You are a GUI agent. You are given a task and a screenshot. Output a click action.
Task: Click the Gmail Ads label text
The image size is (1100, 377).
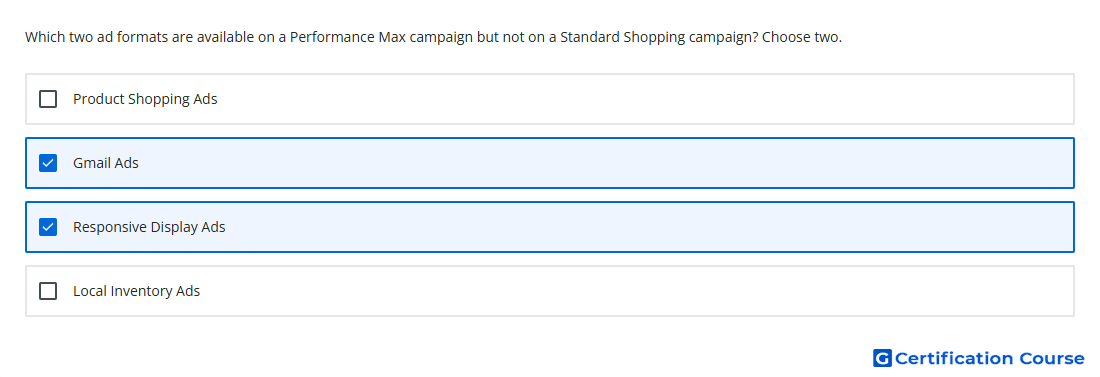106,163
